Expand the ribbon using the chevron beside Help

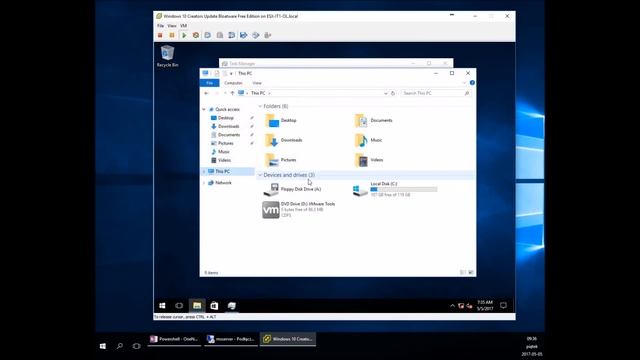(464, 83)
